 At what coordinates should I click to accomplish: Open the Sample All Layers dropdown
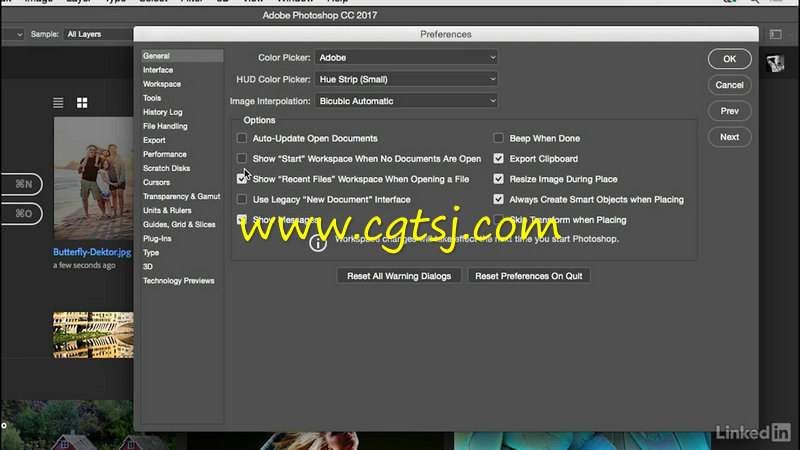tap(97, 34)
